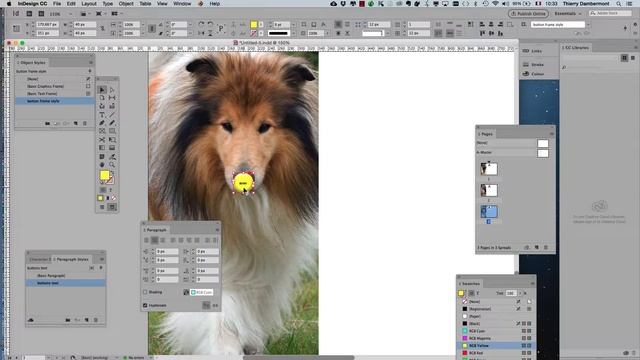Click align center in Paragraph panel
Screen dimensions: 640x360
[x=154, y=240]
